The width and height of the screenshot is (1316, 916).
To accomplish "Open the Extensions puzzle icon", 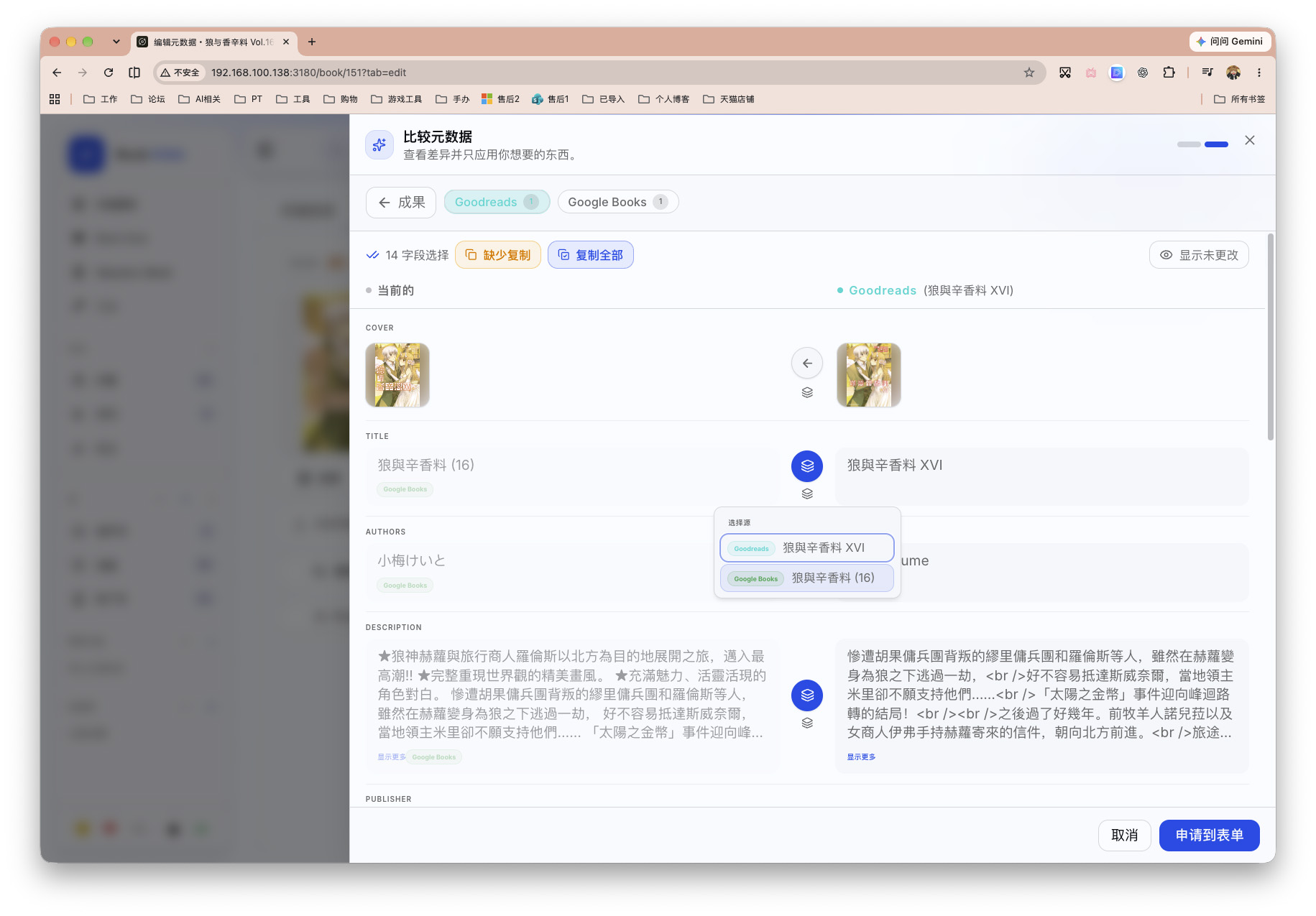I will pos(1169,73).
